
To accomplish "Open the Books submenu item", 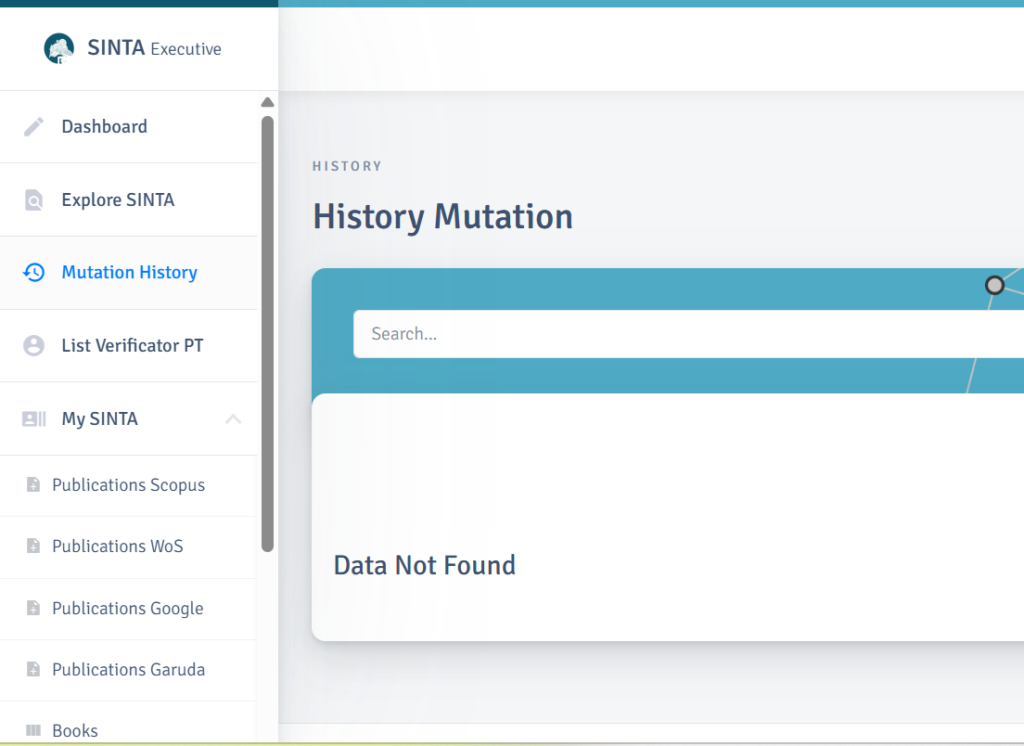I will [128, 724].
